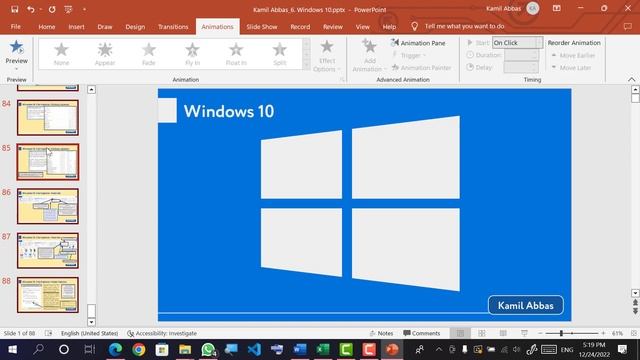Click zoom out minus button

(x=540, y=333)
